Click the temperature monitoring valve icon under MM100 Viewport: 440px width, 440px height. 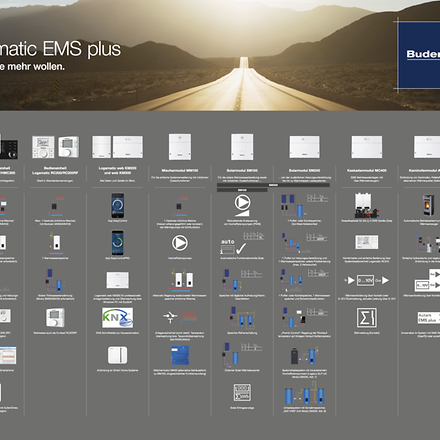point(180,317)
